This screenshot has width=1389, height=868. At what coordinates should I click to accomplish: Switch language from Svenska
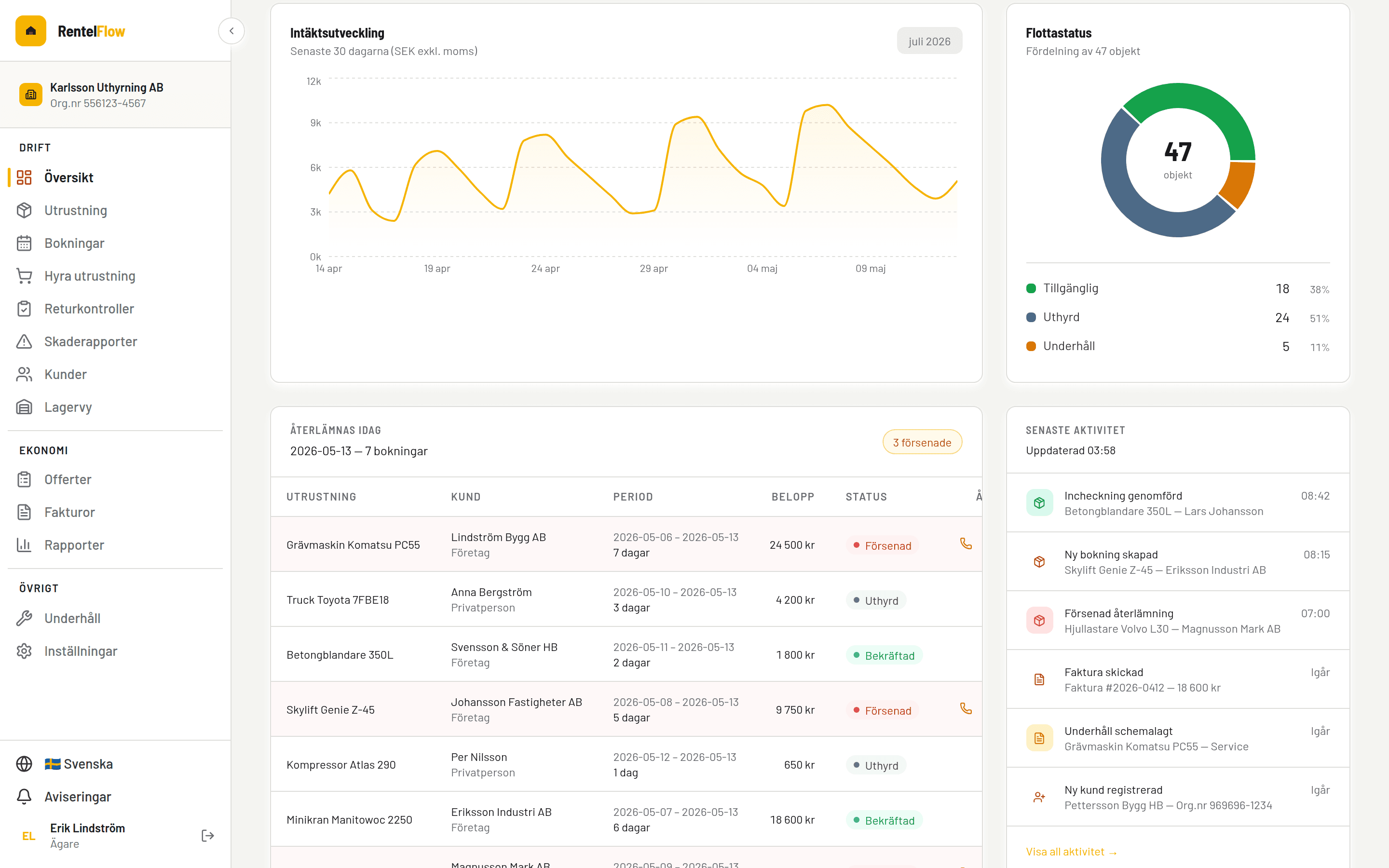point(115,763)
